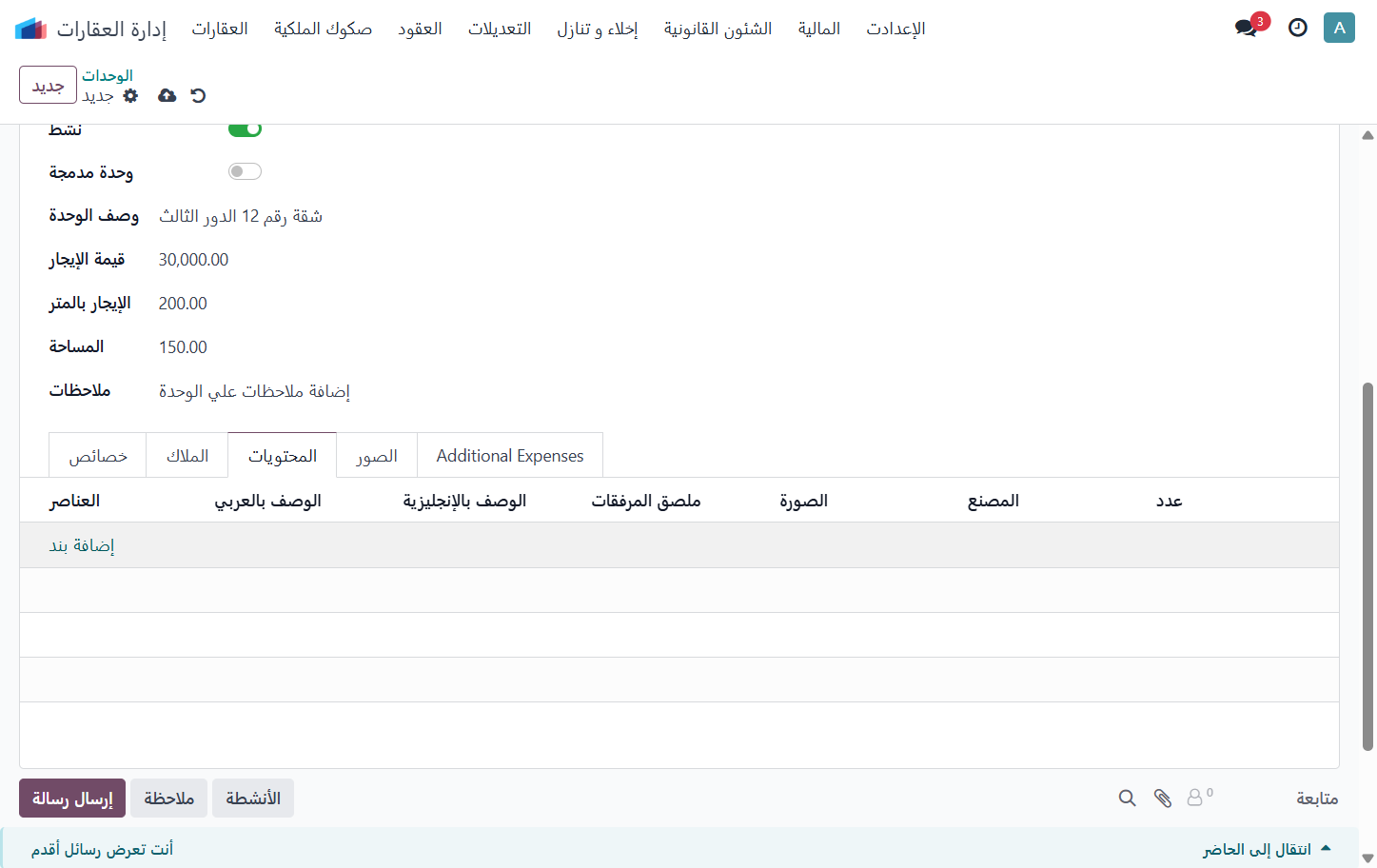Open the صكوك الملكية menu
1377x868 pixels.
coord(323,29)
